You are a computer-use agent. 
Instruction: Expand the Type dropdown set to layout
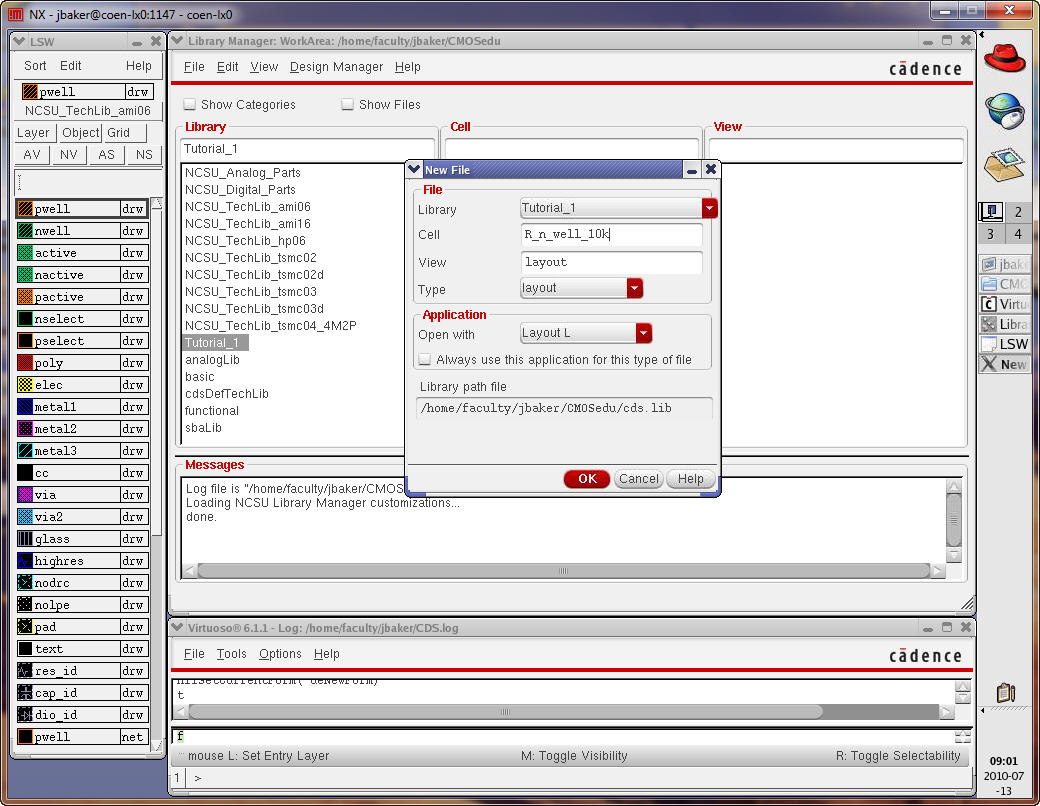pyautogui.click(x=634, y=288)
